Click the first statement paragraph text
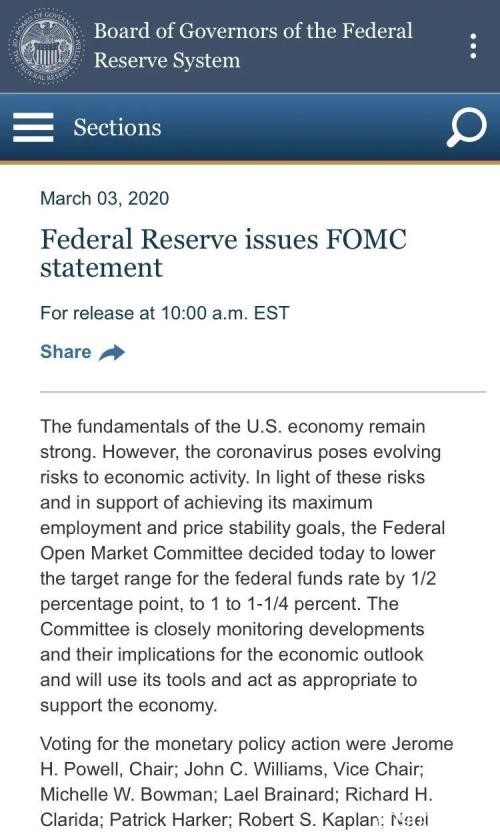The width and height of the screenshot is (500, 836). click(x=243, y=566)
